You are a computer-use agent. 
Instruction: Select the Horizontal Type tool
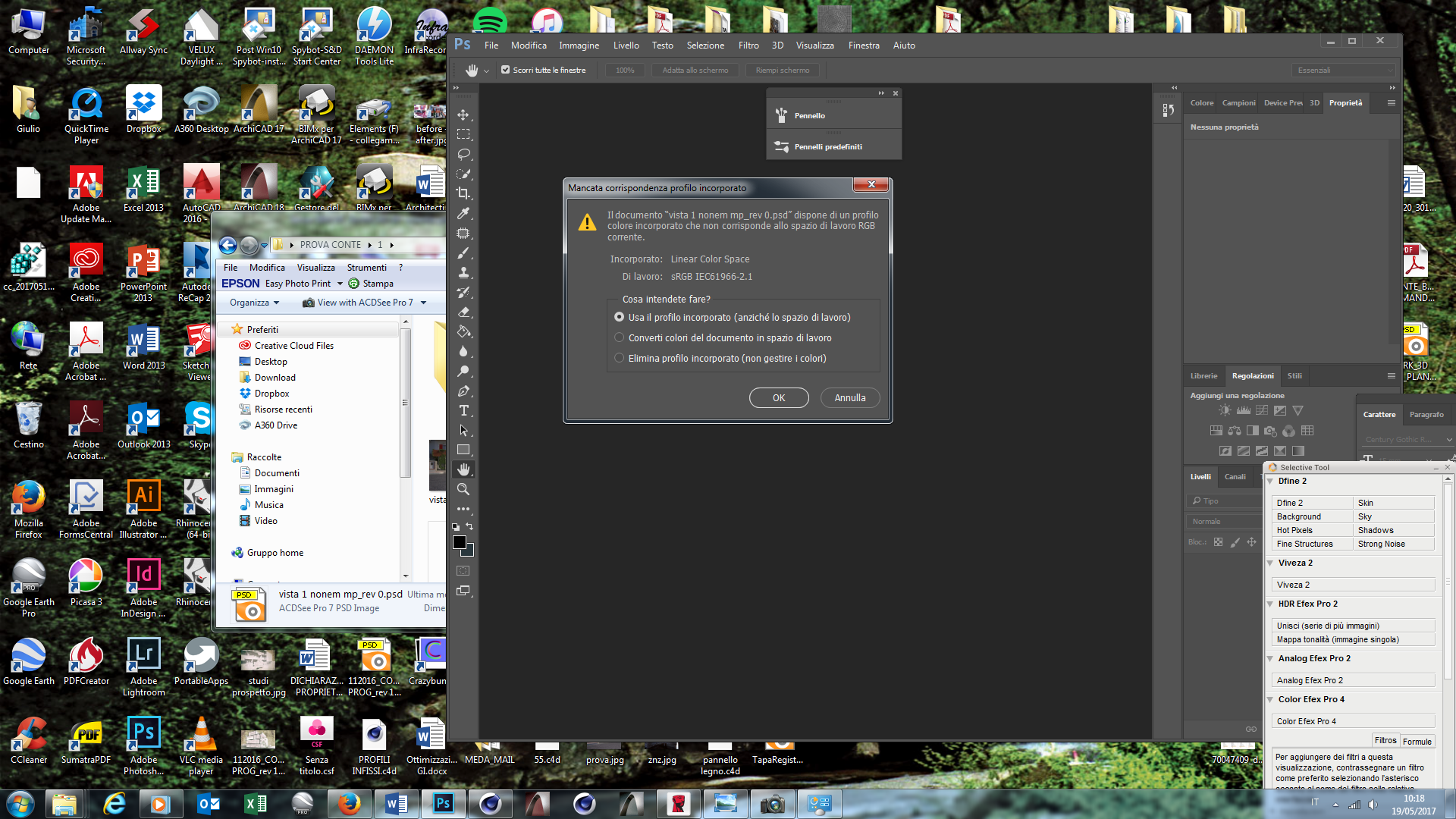tap(463, 410)
